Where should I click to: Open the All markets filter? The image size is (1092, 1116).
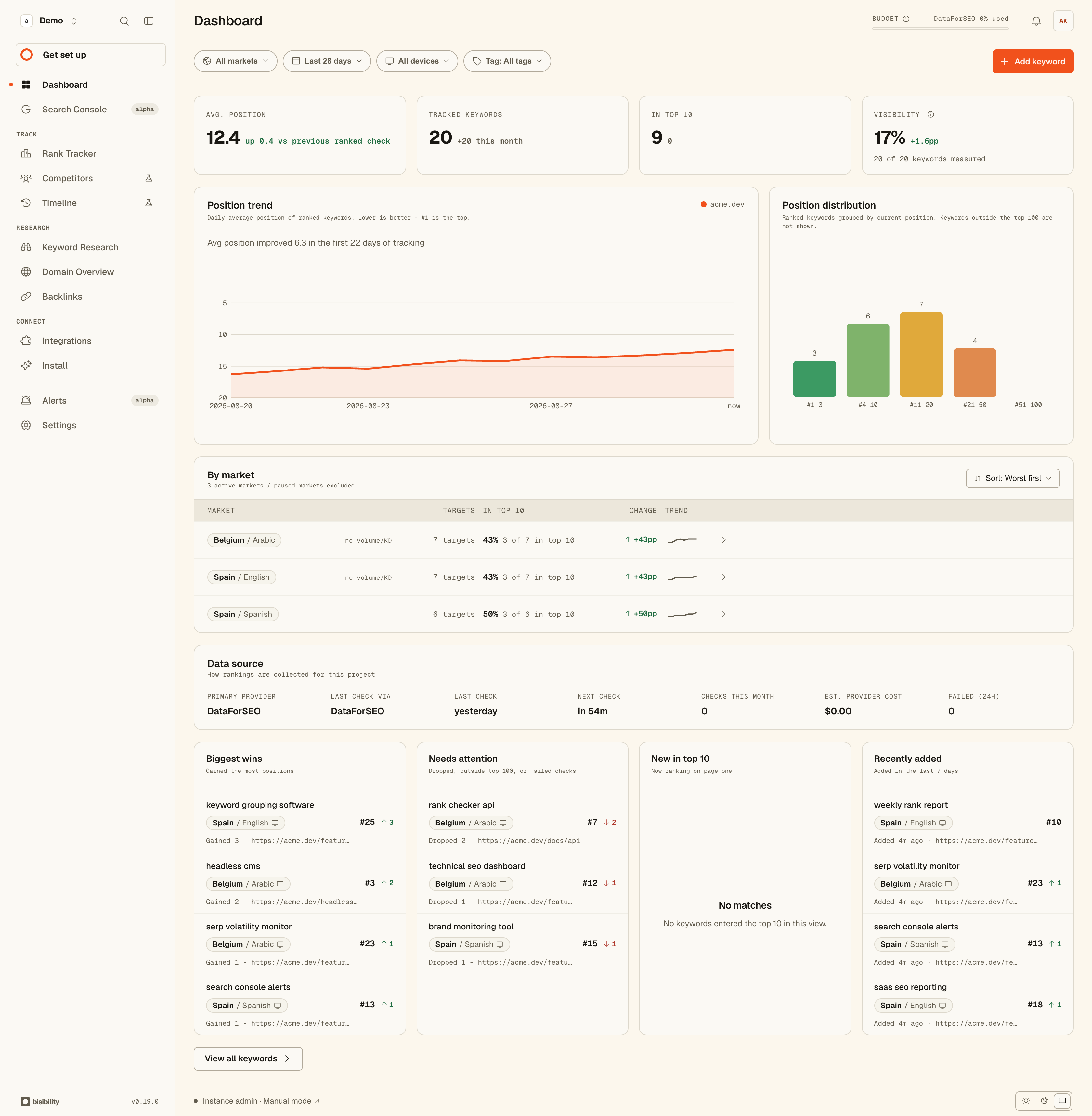point(236,61)
